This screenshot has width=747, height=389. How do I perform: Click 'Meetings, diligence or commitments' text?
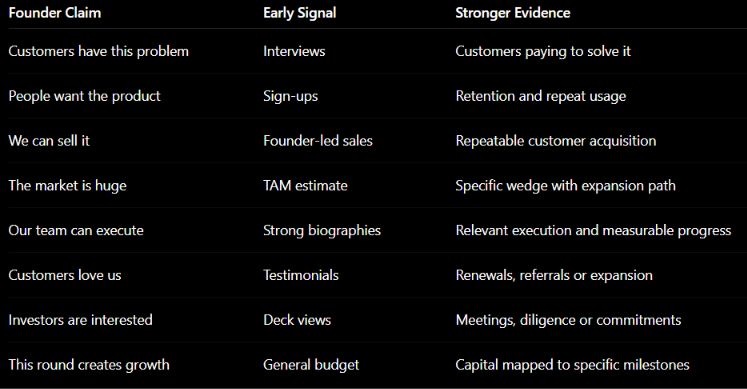click(568, 320)
